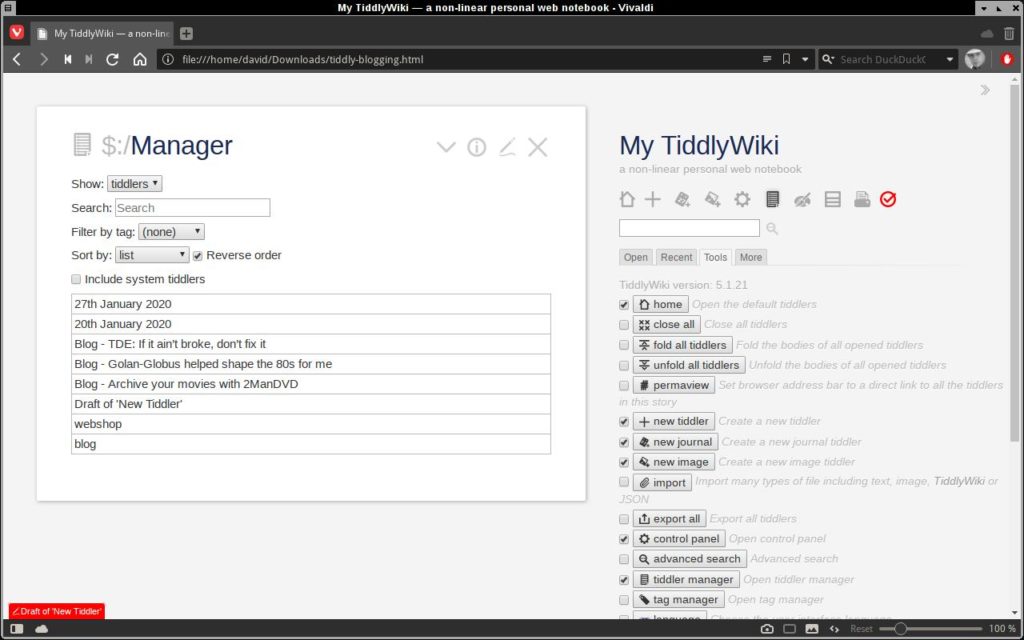Show site info for the file URL
Viewport: 1024px width, 640px height.
(x=168, y=59)
